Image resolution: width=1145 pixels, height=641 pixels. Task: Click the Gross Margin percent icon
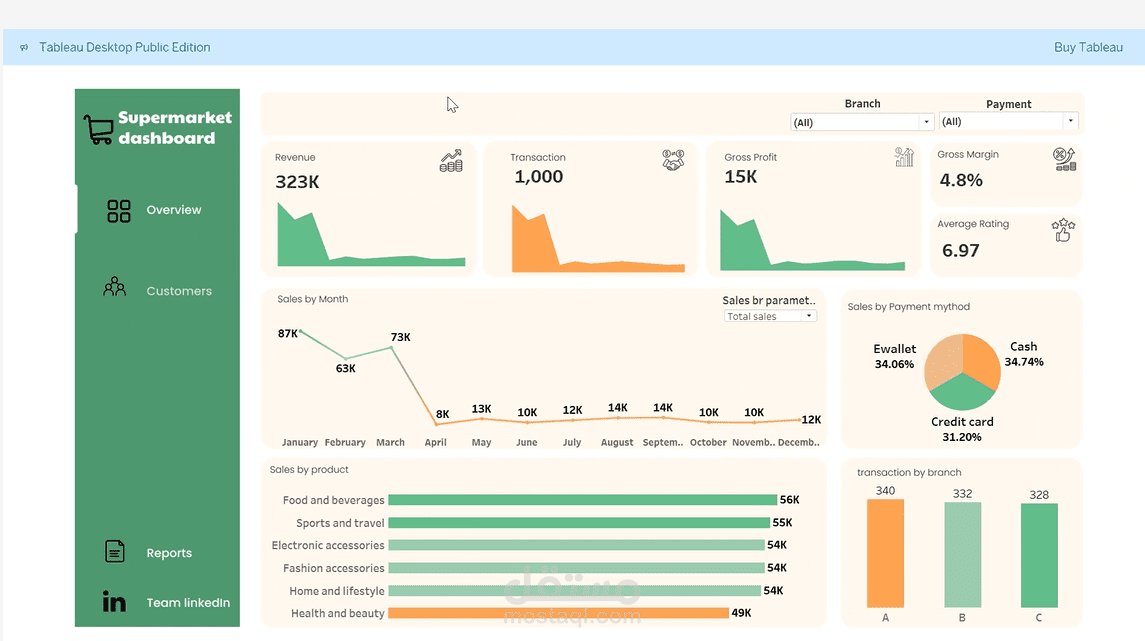click(x=1065, y=159)
